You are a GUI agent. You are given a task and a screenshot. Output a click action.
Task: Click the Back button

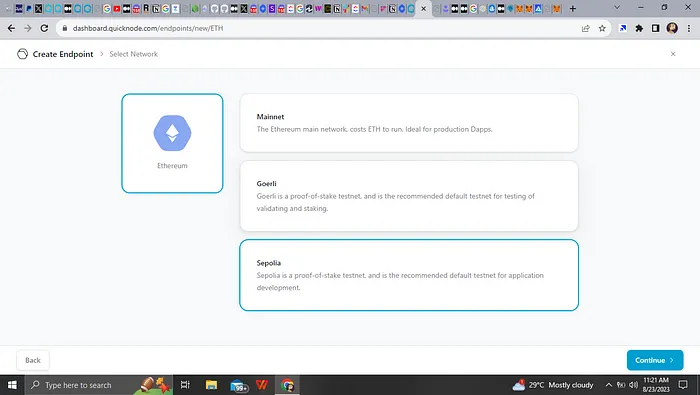[x=33, y=360]
